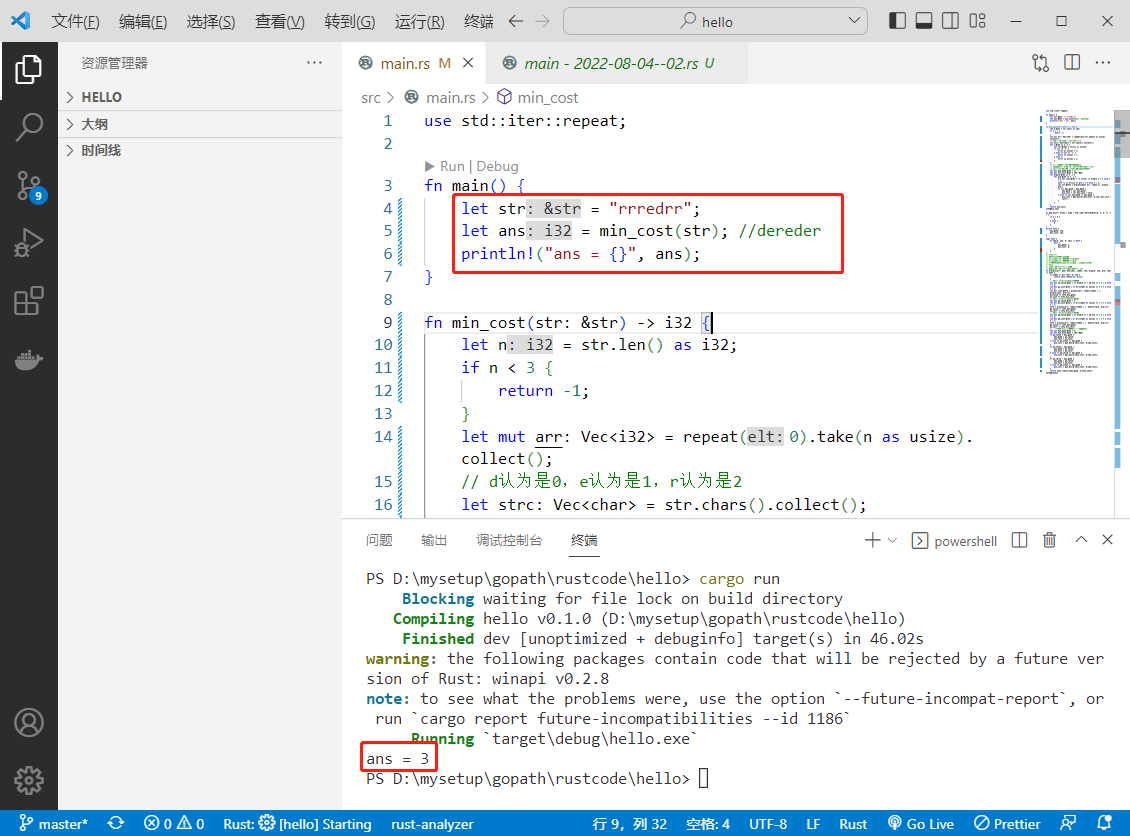Click the rust-analyzer status item
Screen dimensions: 1130x836
pos(432,824)
